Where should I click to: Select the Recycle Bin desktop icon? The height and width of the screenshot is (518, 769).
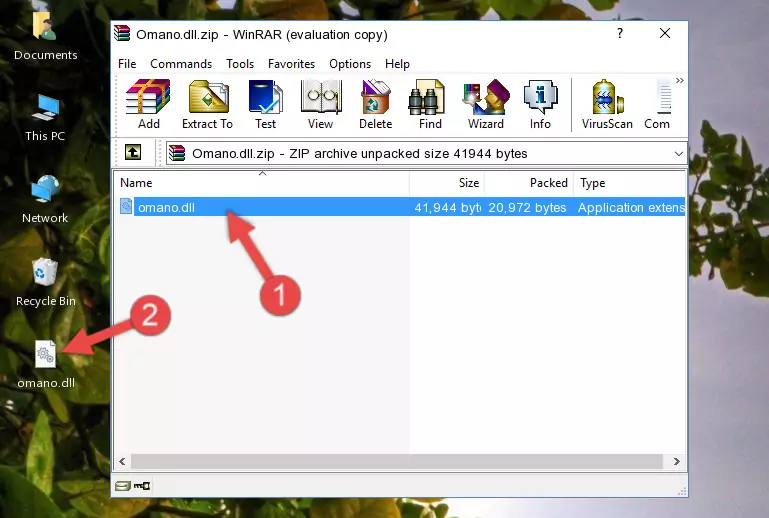46,282
